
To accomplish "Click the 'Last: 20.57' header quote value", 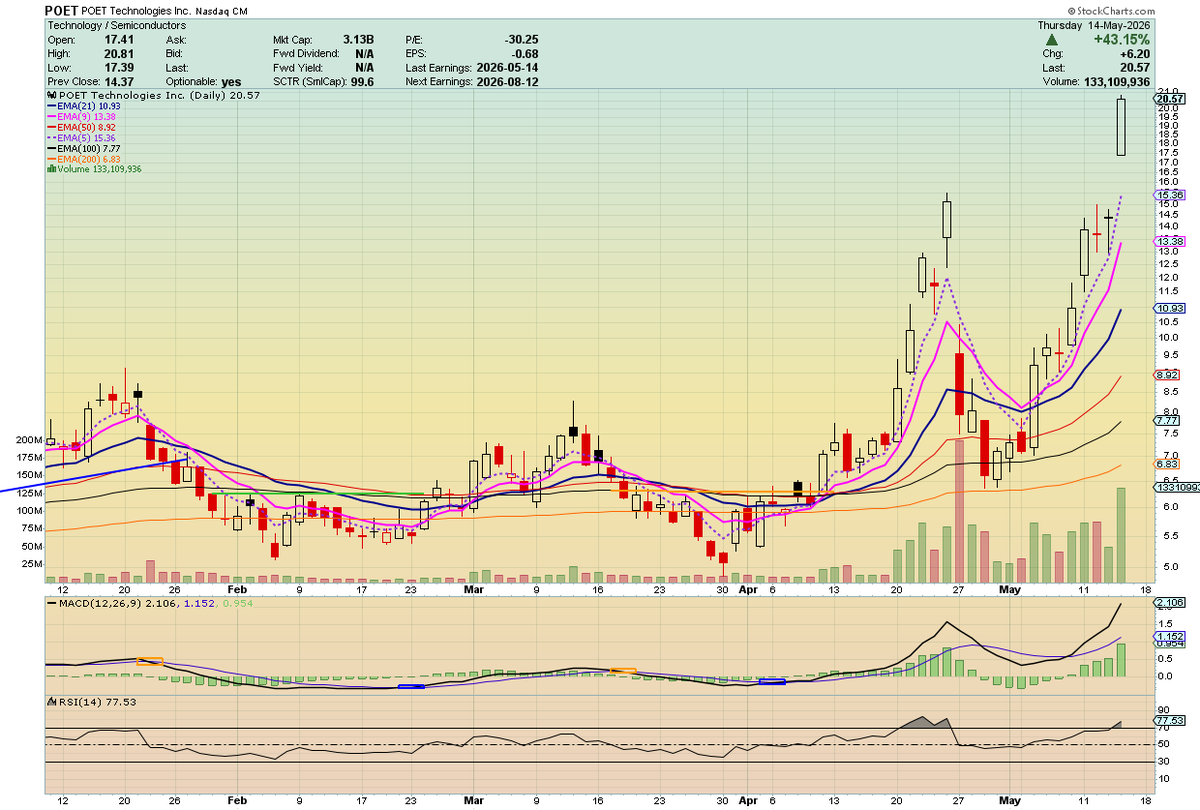I will (1135, 68).
